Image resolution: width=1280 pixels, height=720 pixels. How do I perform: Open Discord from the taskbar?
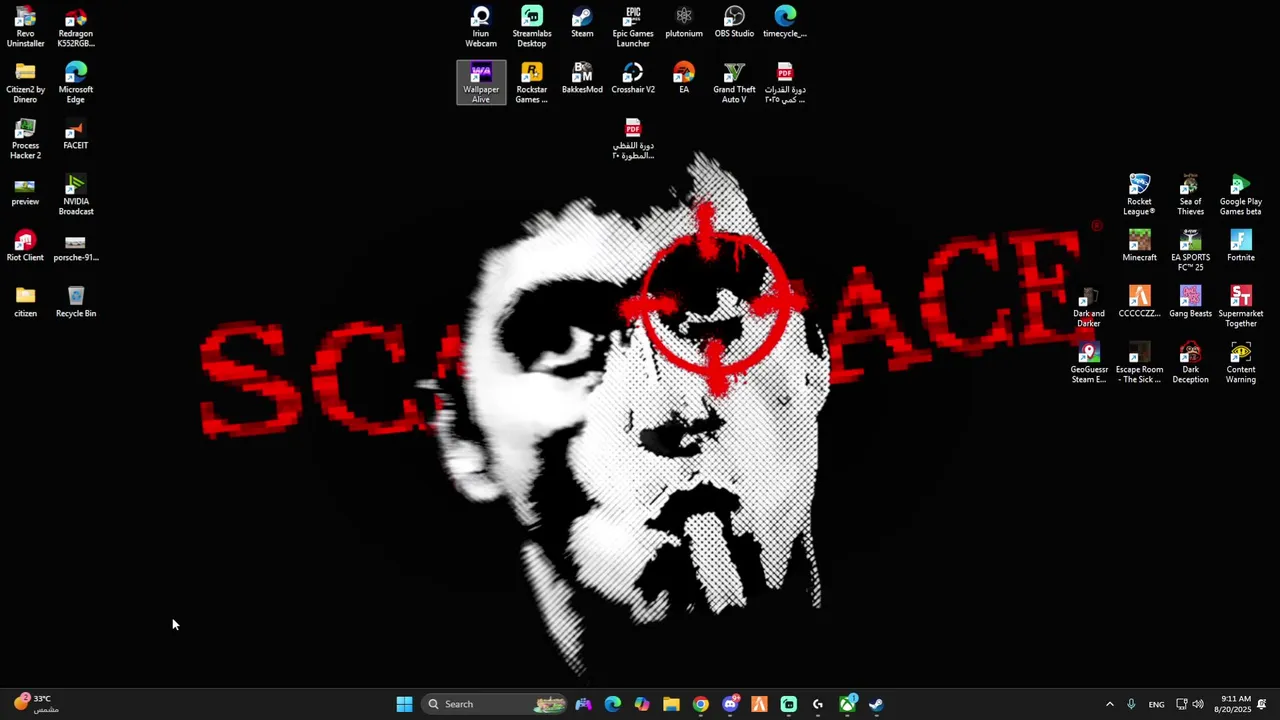[x=730, y=704]
